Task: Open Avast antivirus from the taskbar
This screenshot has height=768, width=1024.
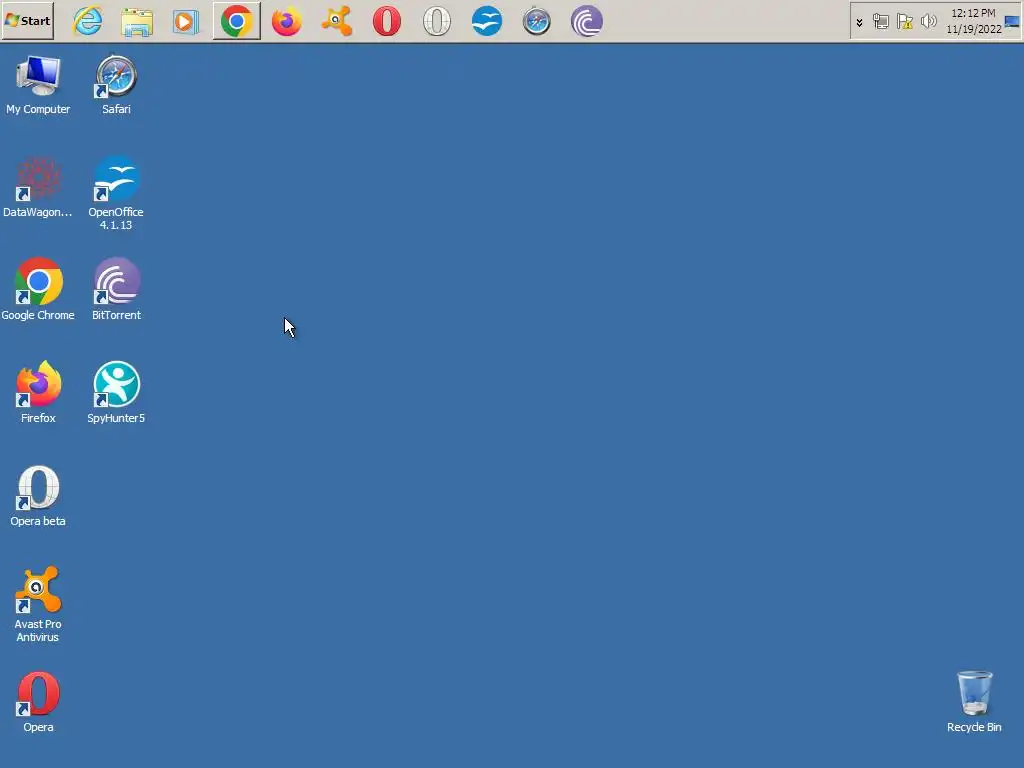Action: point(336,21)
